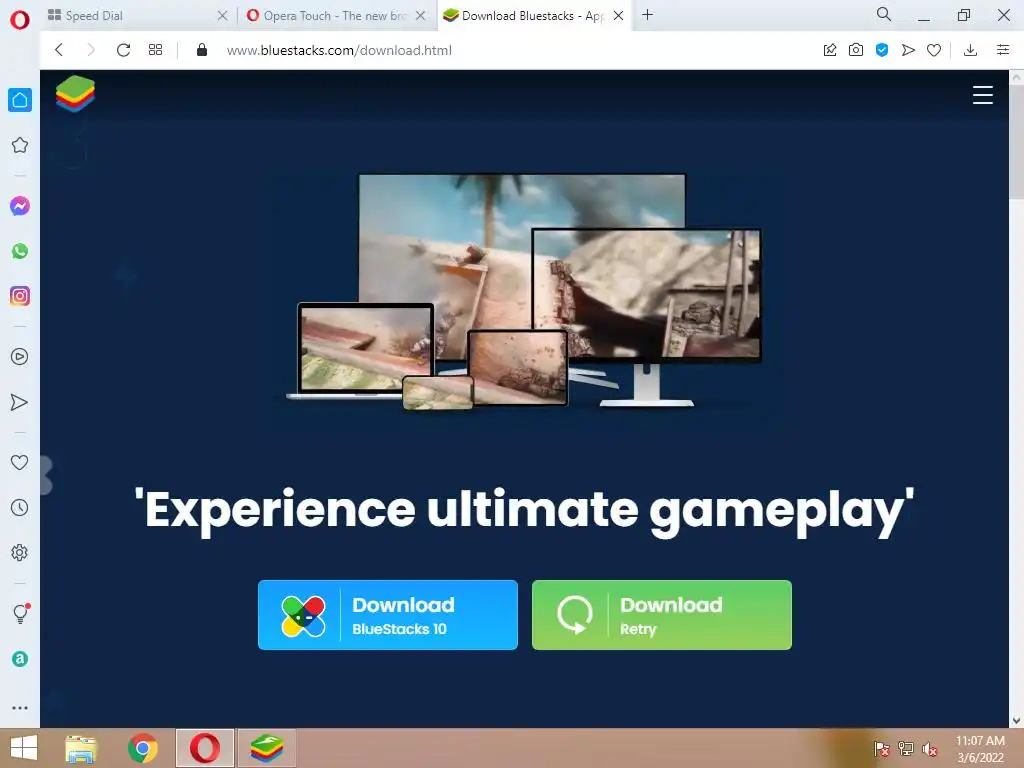Close the Opera Touch tab
Screen dimensions: 1024x768
click(x=421, y=16)
